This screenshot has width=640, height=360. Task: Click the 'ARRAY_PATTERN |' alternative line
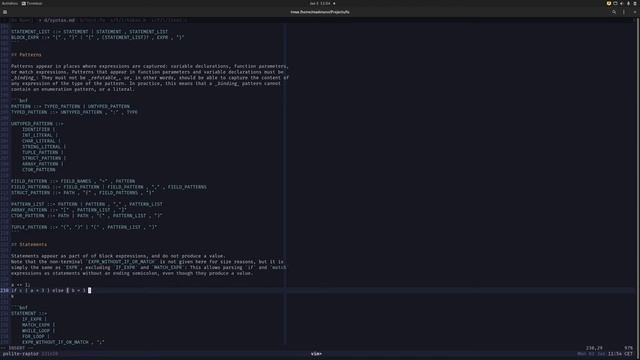[42, 164]
